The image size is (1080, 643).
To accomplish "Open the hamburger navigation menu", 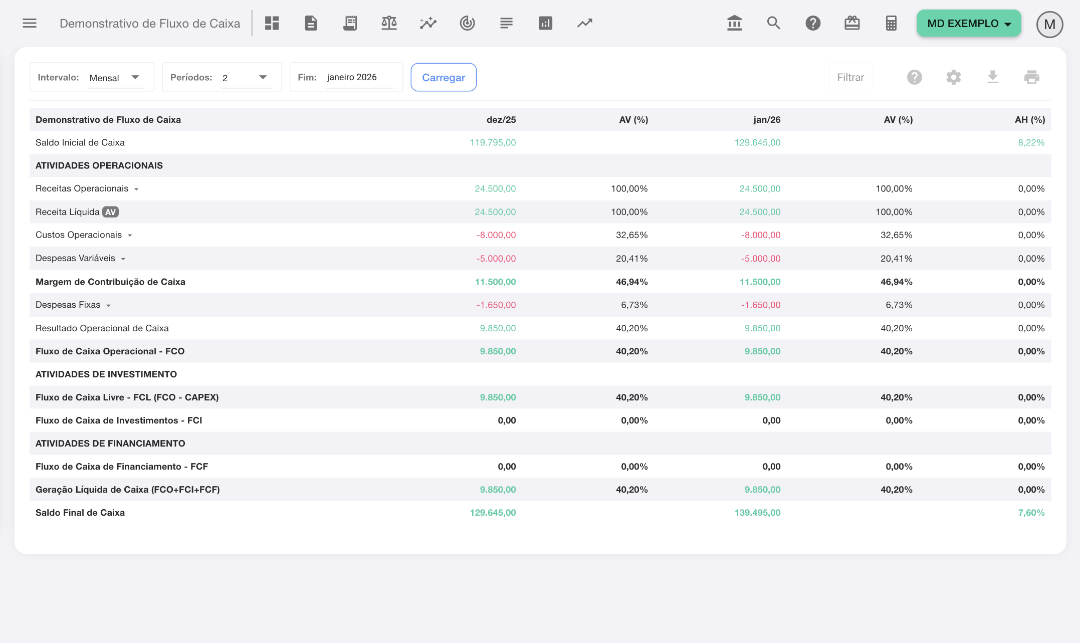I will 29,23.
